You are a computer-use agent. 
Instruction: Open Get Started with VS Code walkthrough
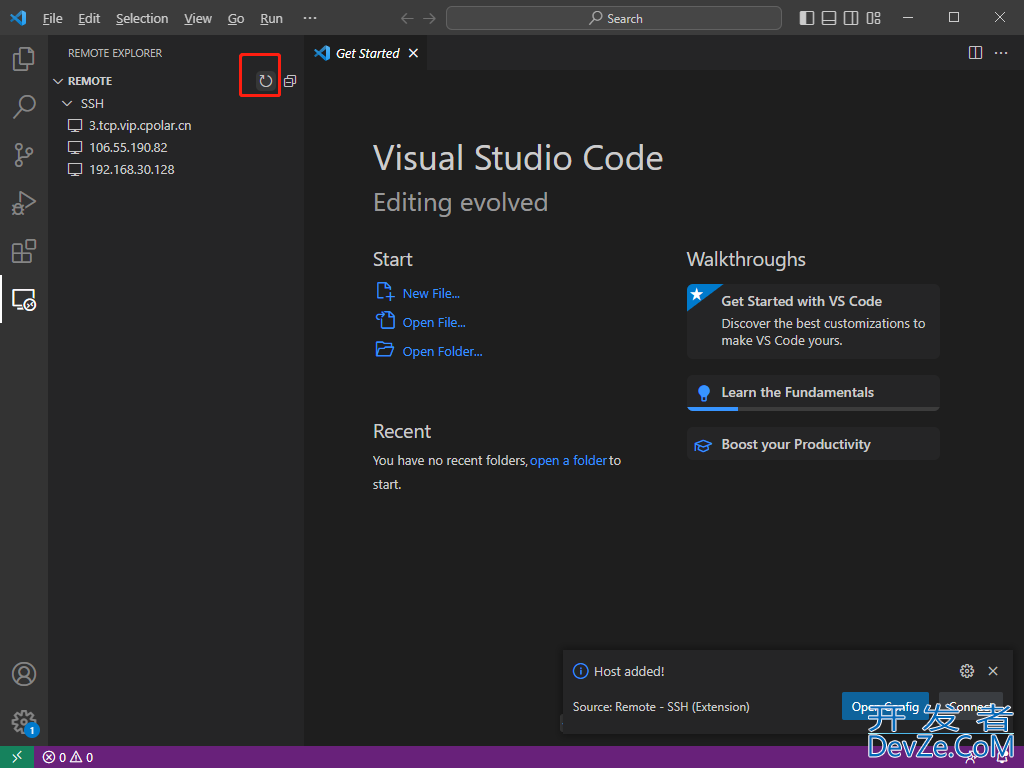point(813,321)
